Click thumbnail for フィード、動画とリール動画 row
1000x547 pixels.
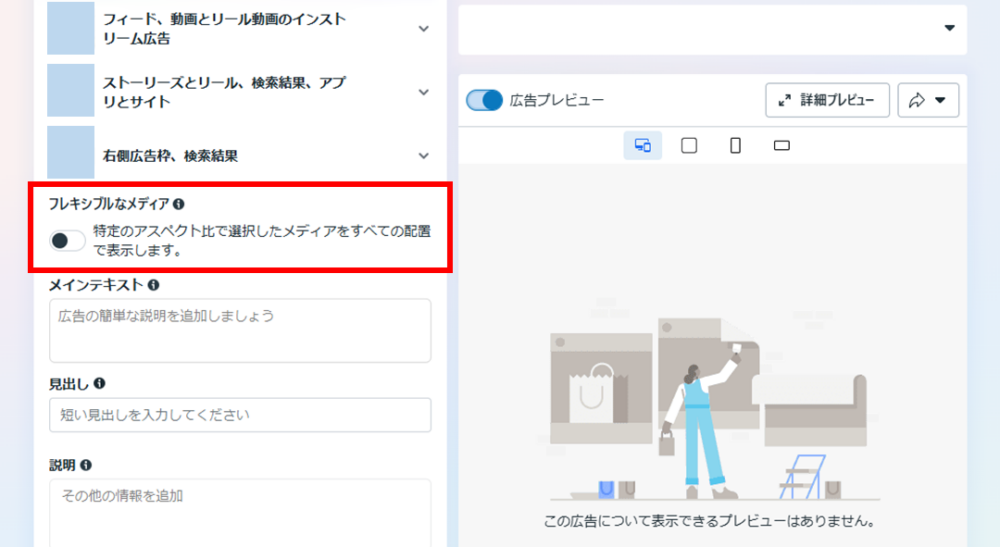(71, 28)
